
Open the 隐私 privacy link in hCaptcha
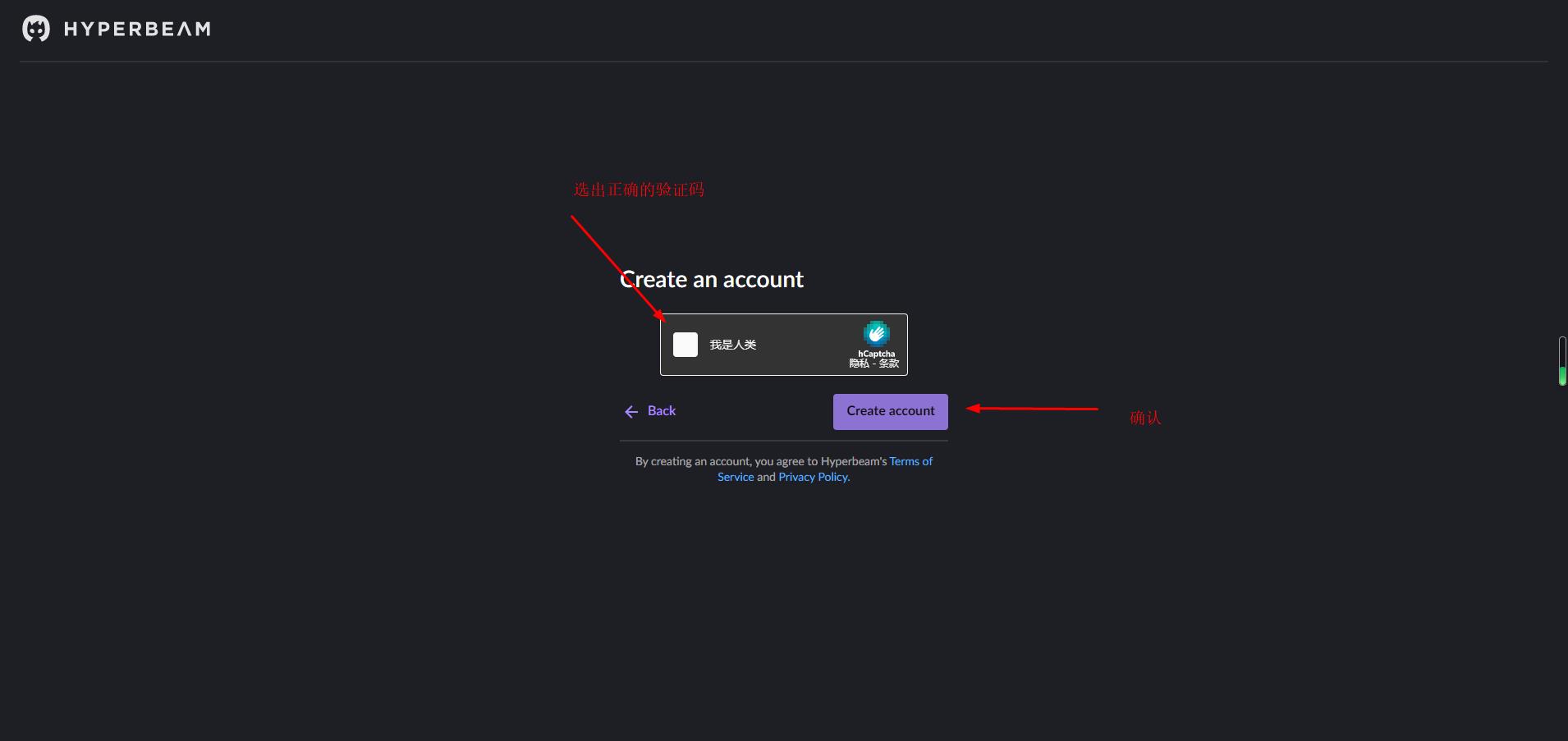click(859, 364)
